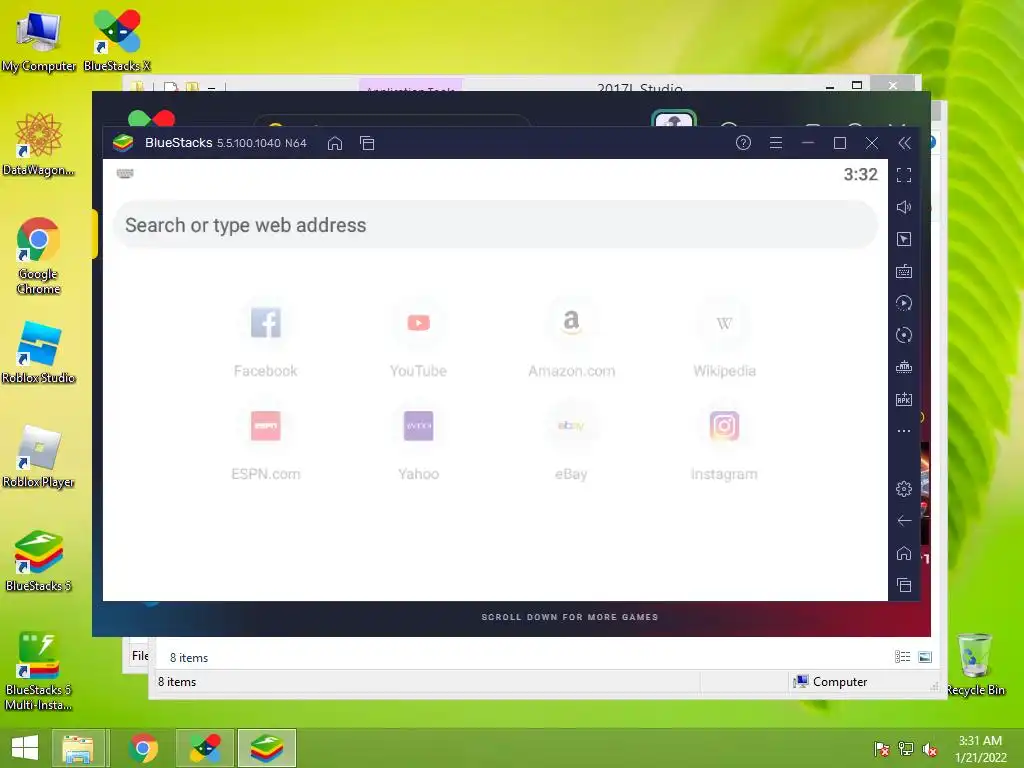Click the Android home button in sidebar
This screenshot has width=1024, height=768.
click(x=904, y=553)
